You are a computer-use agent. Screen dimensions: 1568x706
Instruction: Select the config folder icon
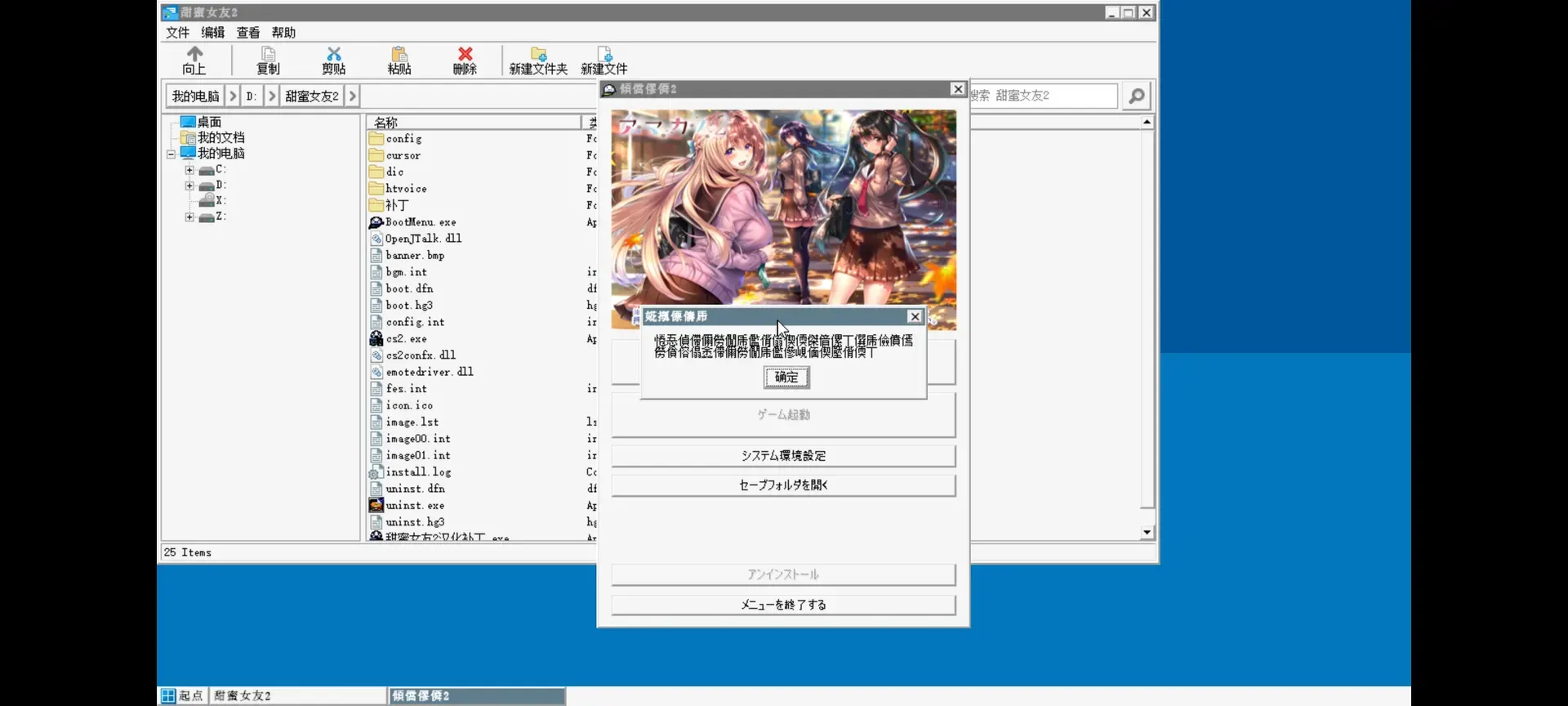click(376, 138)
